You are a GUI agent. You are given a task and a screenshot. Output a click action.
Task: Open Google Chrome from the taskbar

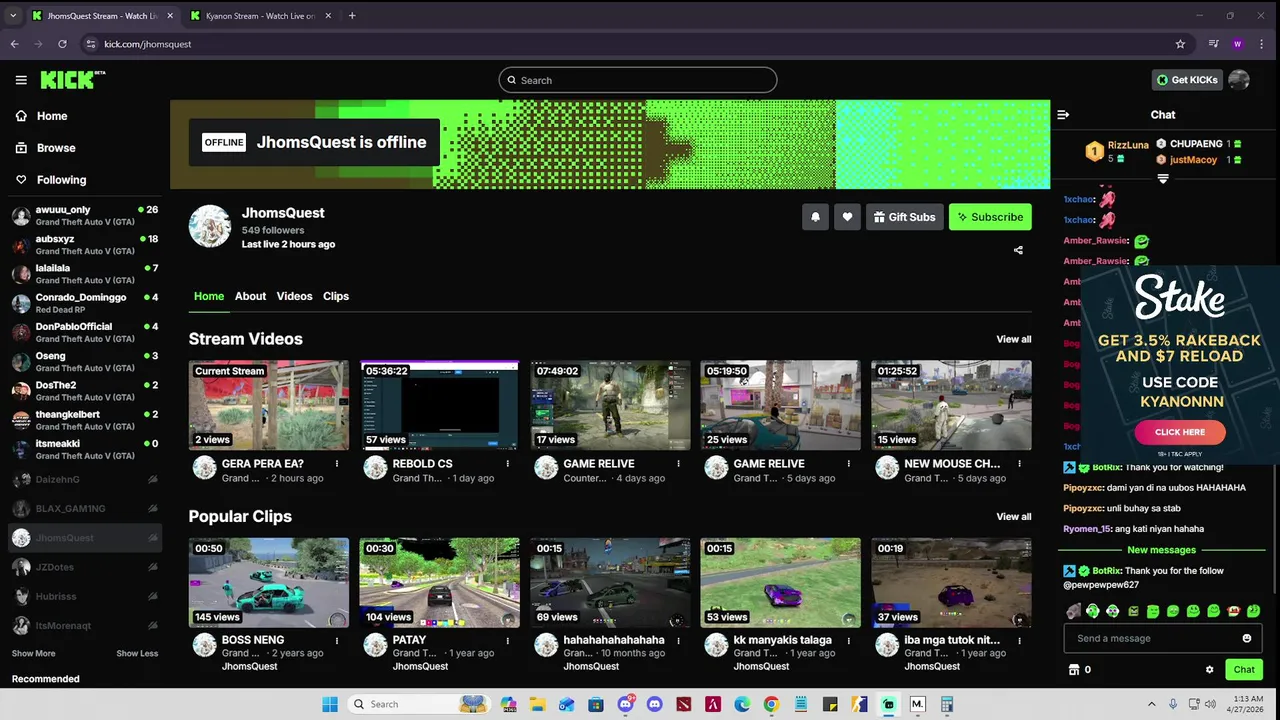771,704
